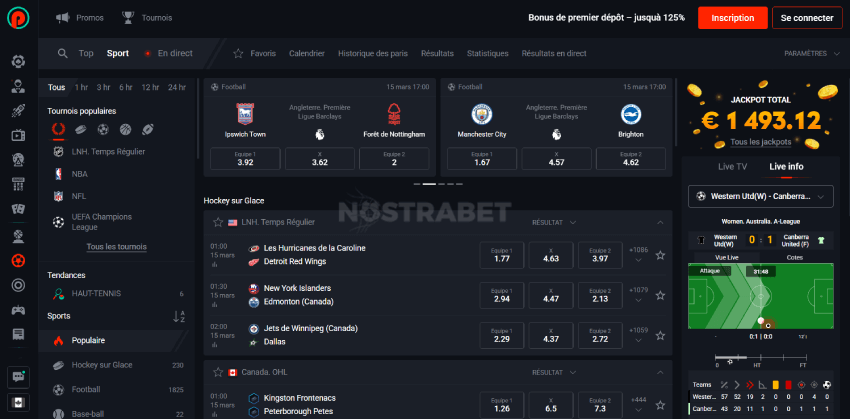The width and height of the screenshot is (850, 419).
Task: Favorite the New York Islanders vs Edmonton match
Action: coord(660,295)
